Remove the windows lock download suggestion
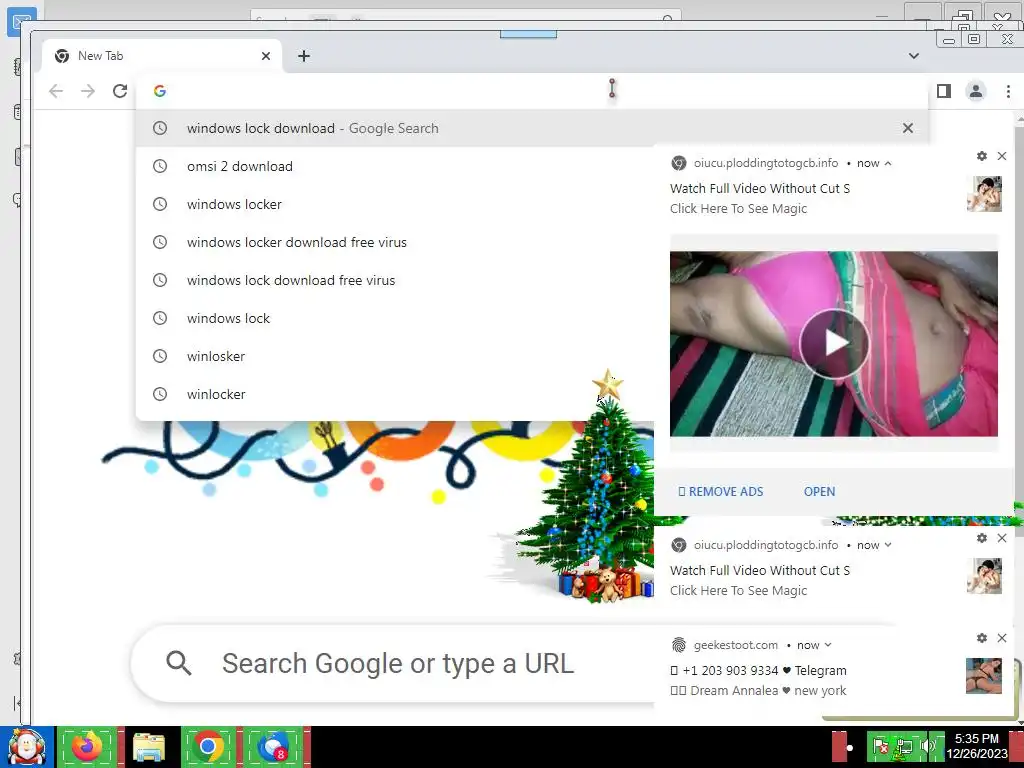Image resolution: width=1024 pixels, height=768 pixels. 908,128
